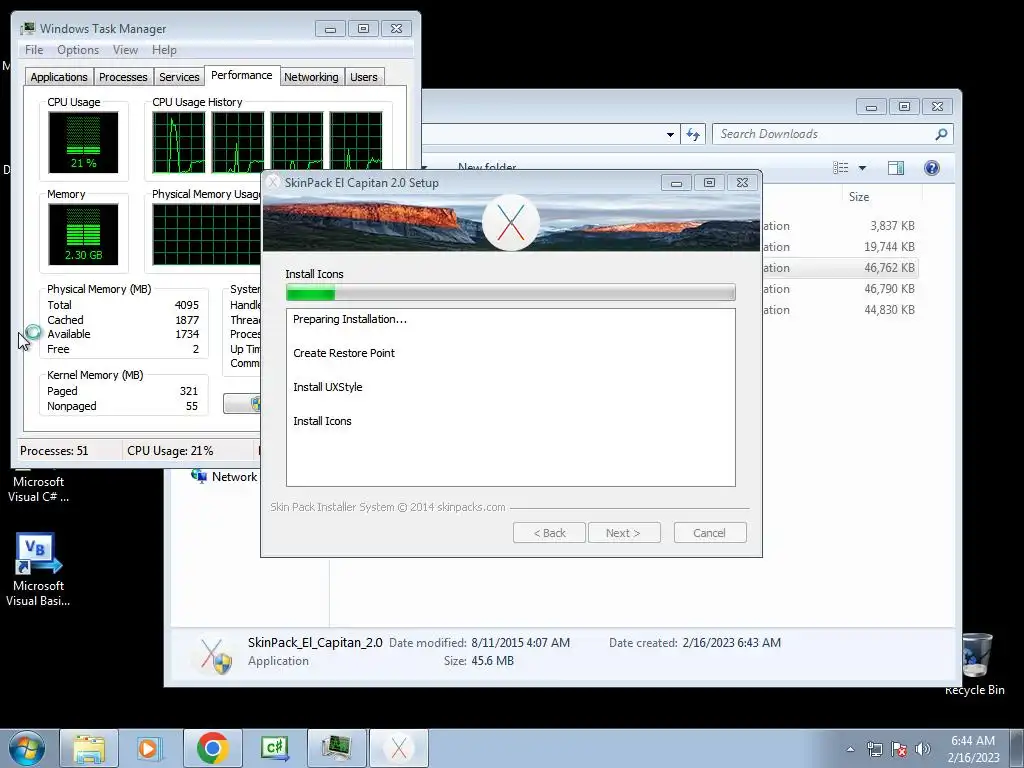Click the Back button in SkinPack setup
The image size is (1024, 768).
(x=549, y=533)
